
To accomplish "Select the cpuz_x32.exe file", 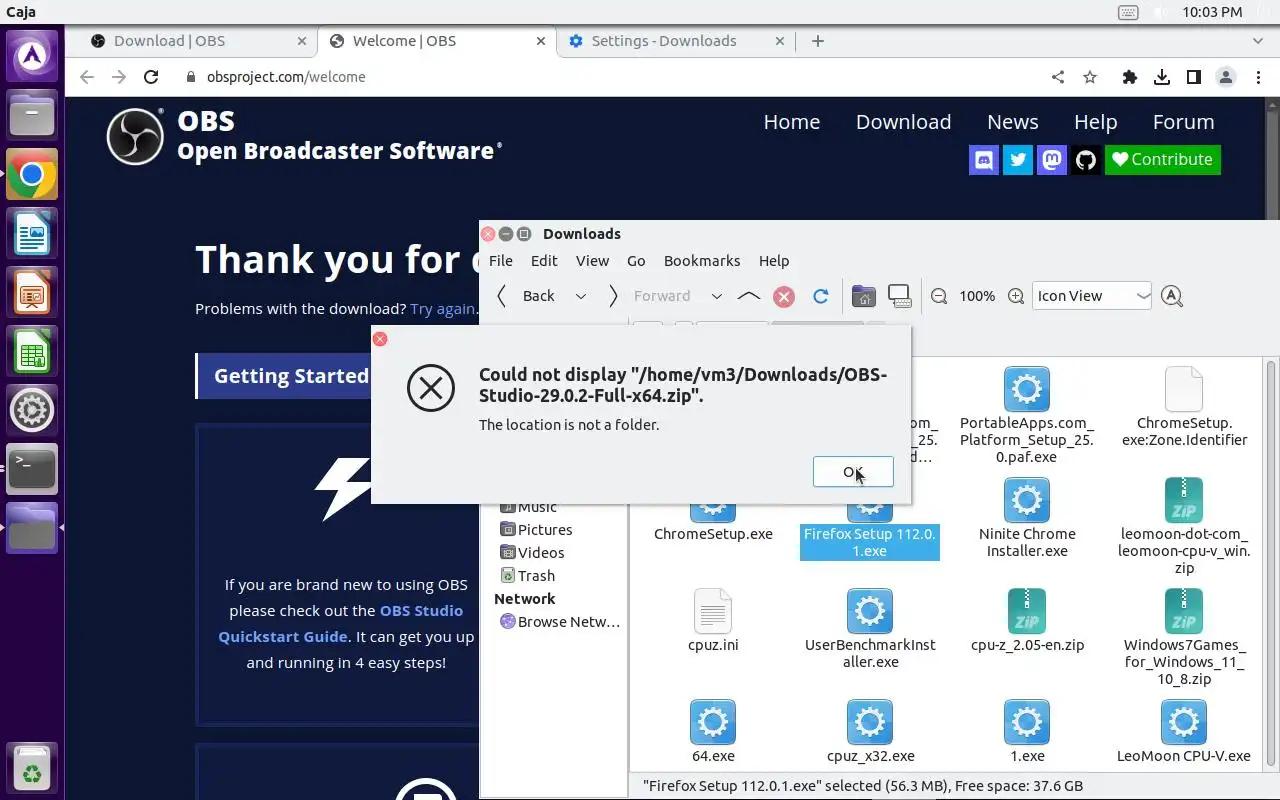I will (x=869, y=732).
